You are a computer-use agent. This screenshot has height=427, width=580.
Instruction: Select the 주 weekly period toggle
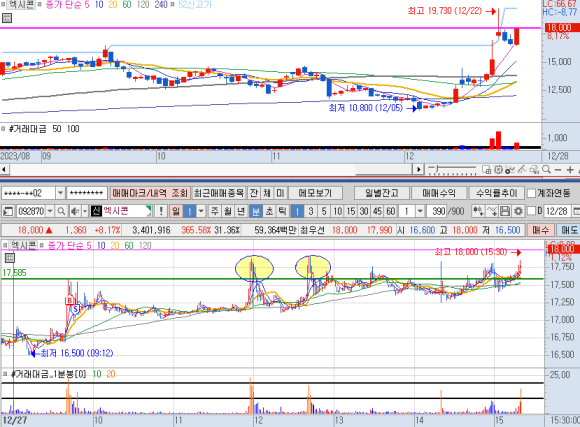point(215,211)
